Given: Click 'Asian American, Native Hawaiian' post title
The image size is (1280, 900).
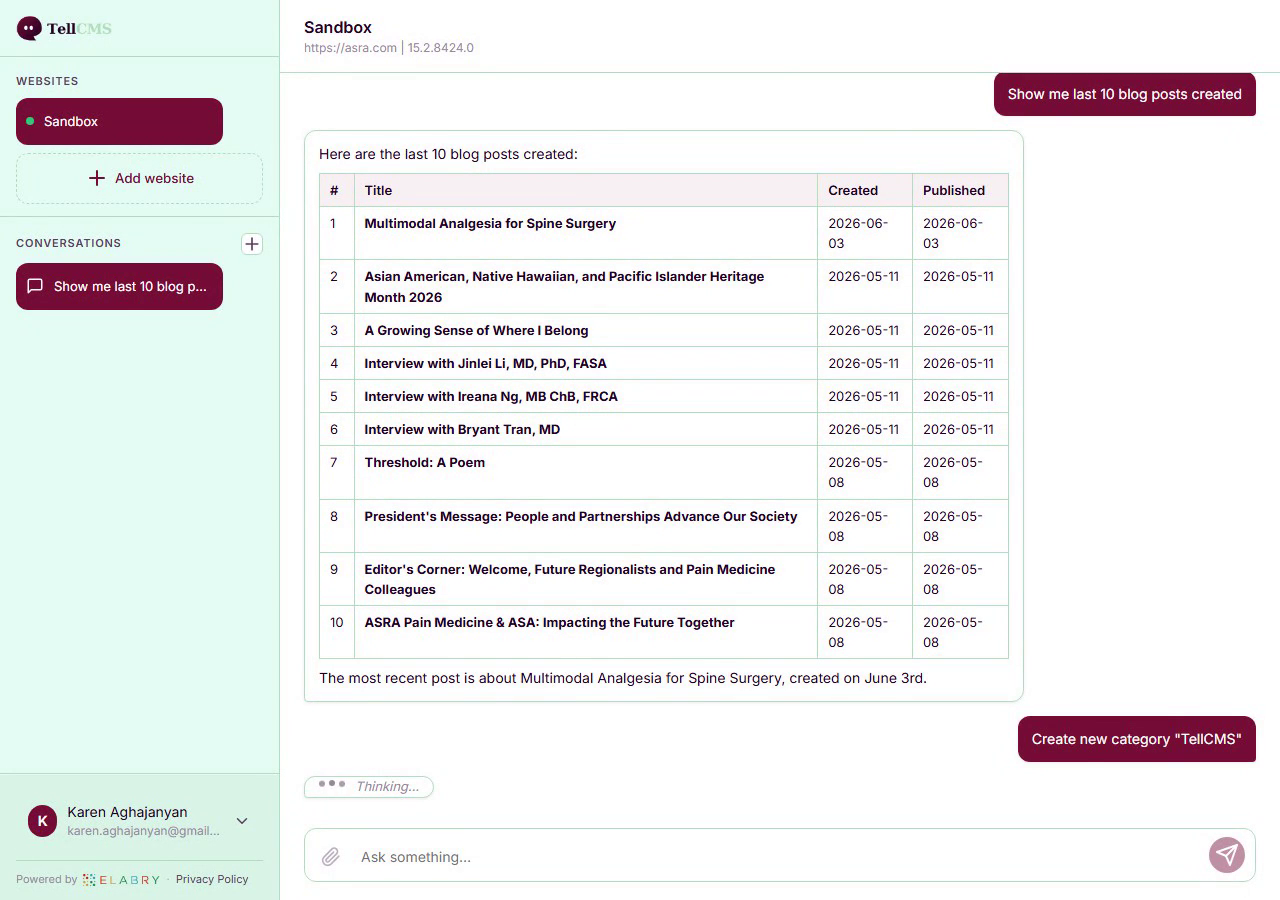Looking at the screenshot, I should (564, 287).
